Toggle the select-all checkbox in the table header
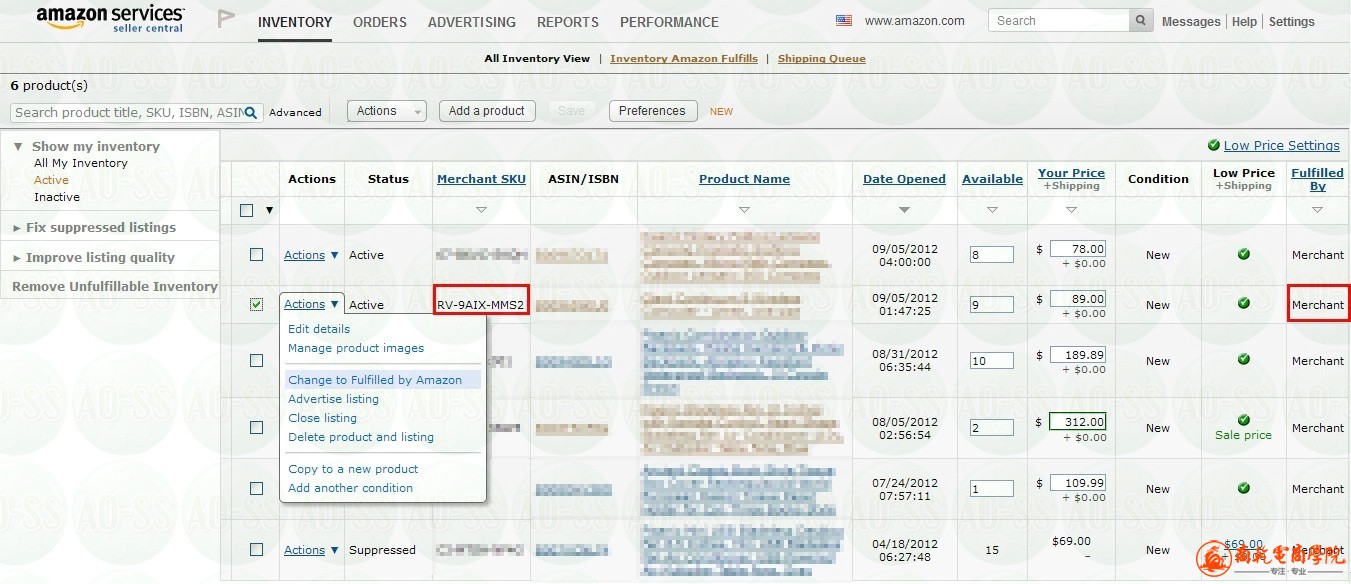1351x584 pixels. 247,210
